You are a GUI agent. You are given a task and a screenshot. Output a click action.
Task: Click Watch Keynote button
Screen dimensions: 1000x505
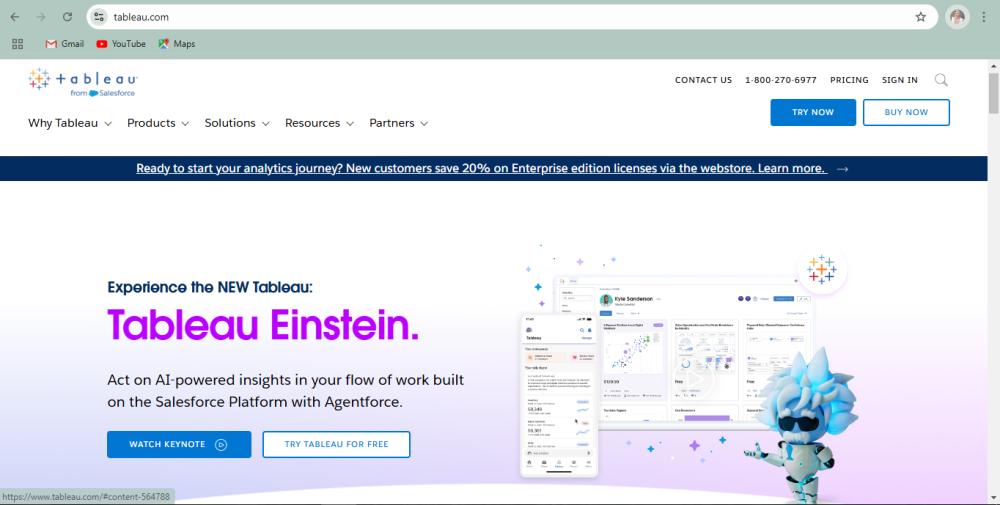(179, 444)
